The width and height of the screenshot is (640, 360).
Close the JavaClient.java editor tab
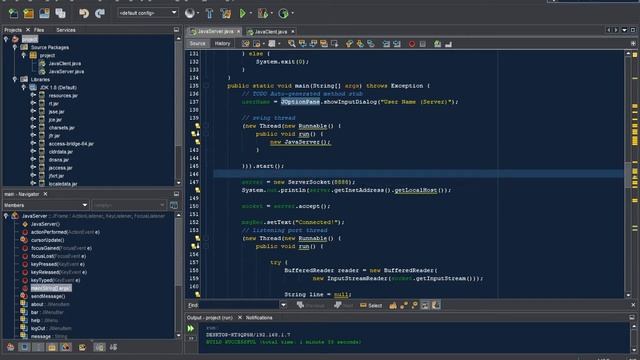click(x=293, y=31)
